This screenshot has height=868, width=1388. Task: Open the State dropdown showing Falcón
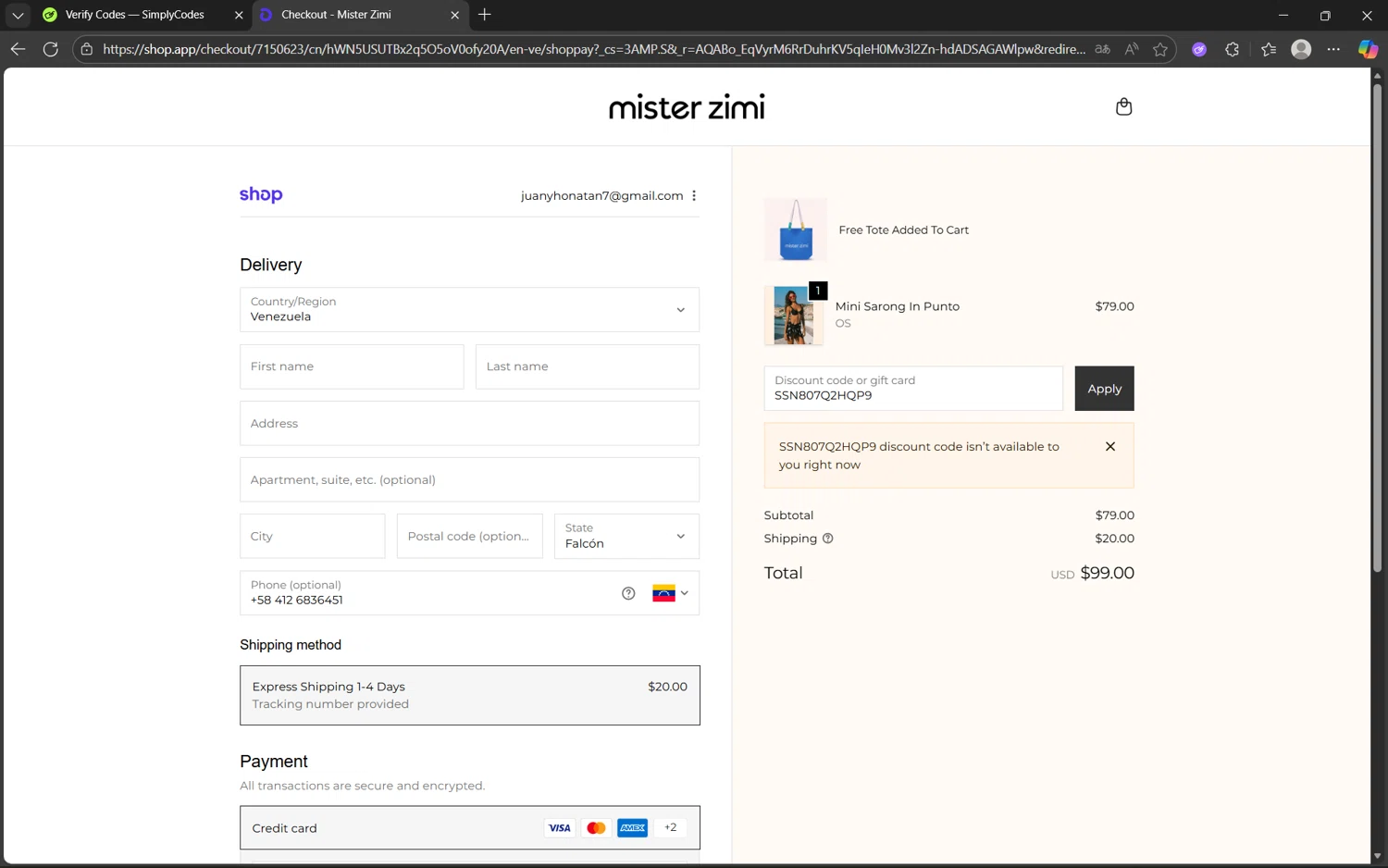point(626,536)
